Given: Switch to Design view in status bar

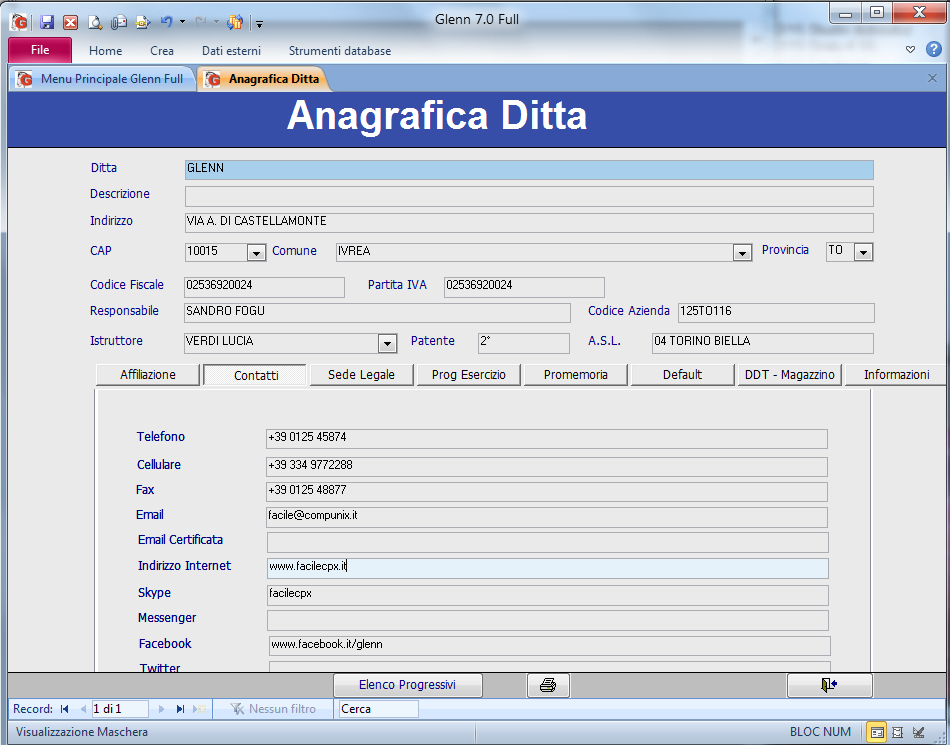Looking at the screenshot, I should point(918,732).
